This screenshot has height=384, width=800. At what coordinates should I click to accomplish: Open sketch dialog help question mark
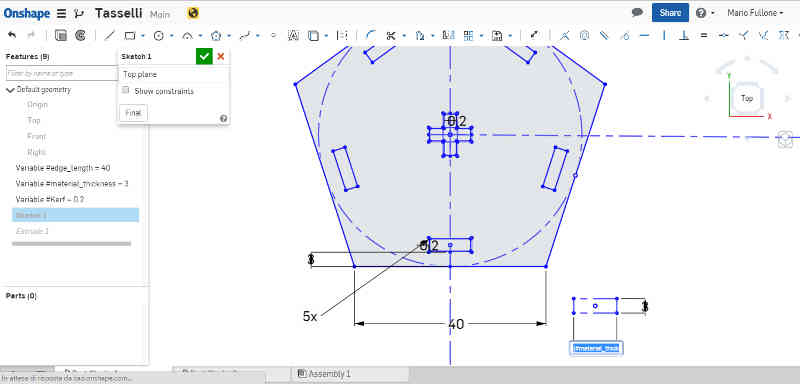pos(223,118)
